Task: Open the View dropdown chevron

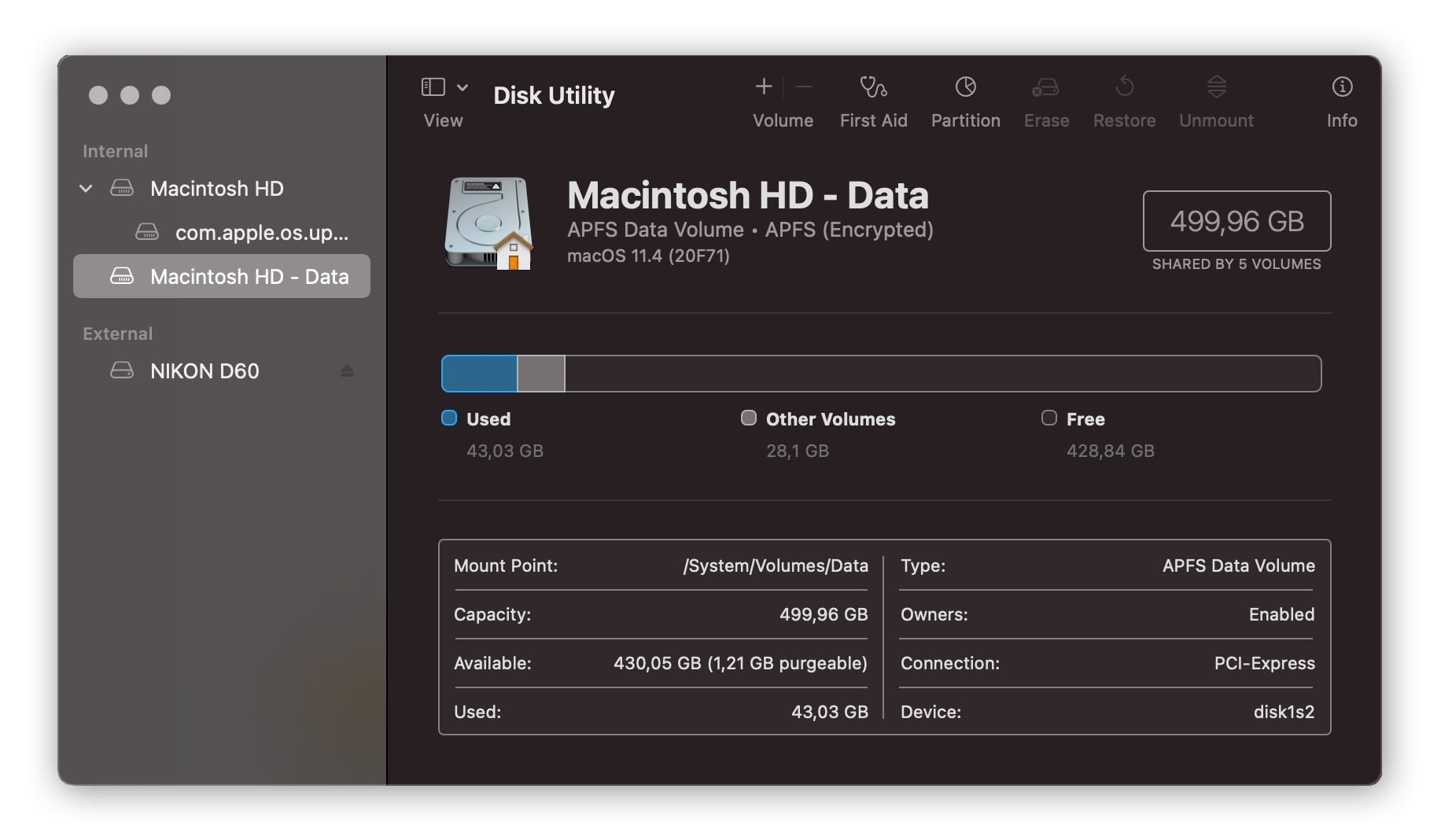Action: tap(463, 87)
